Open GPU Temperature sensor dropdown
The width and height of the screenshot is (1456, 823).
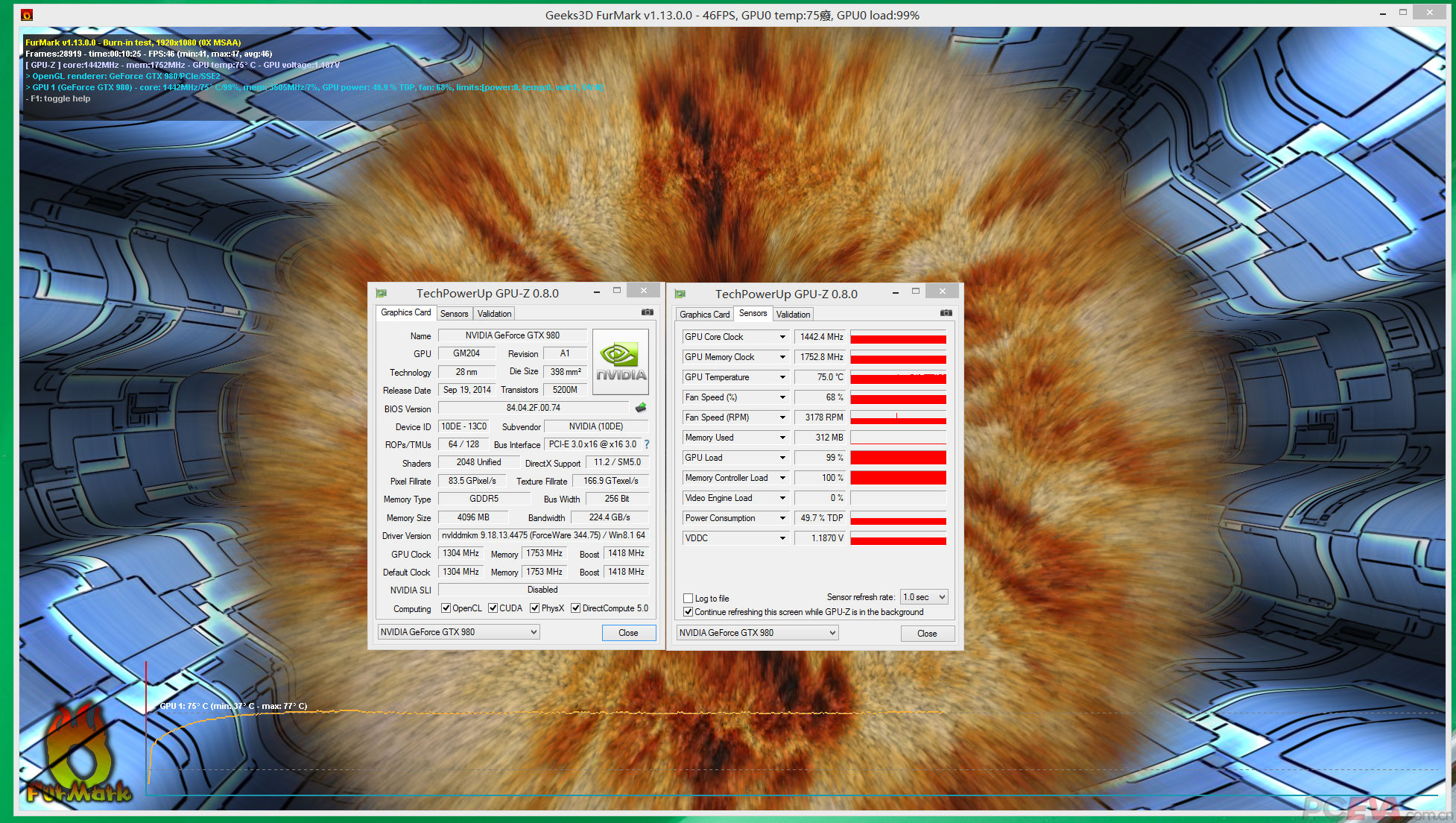782,377
